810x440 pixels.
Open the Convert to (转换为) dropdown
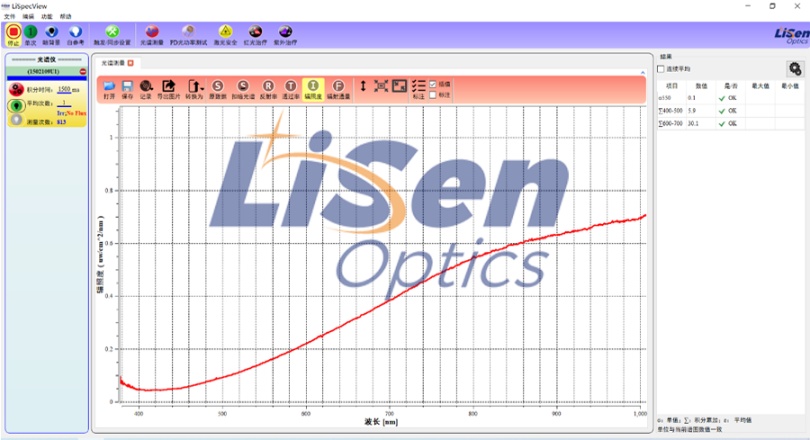tap(194, 89)
